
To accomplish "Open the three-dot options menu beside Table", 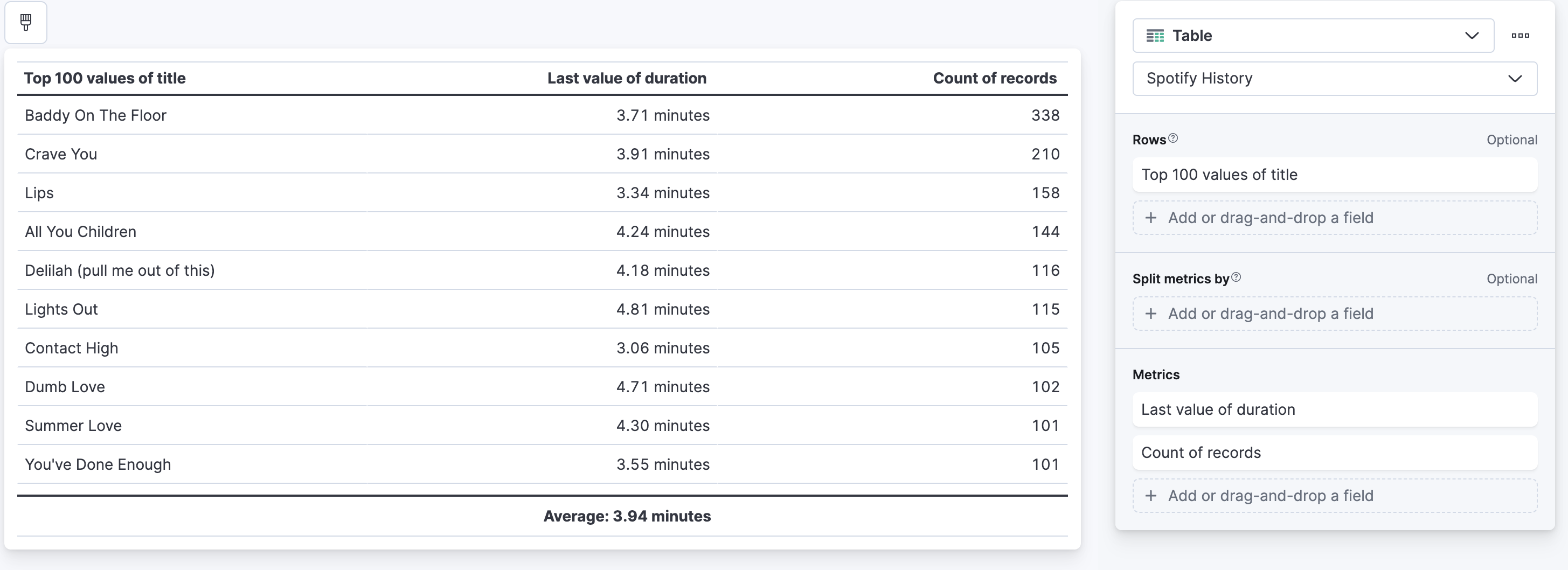I will pos(1520,35).
